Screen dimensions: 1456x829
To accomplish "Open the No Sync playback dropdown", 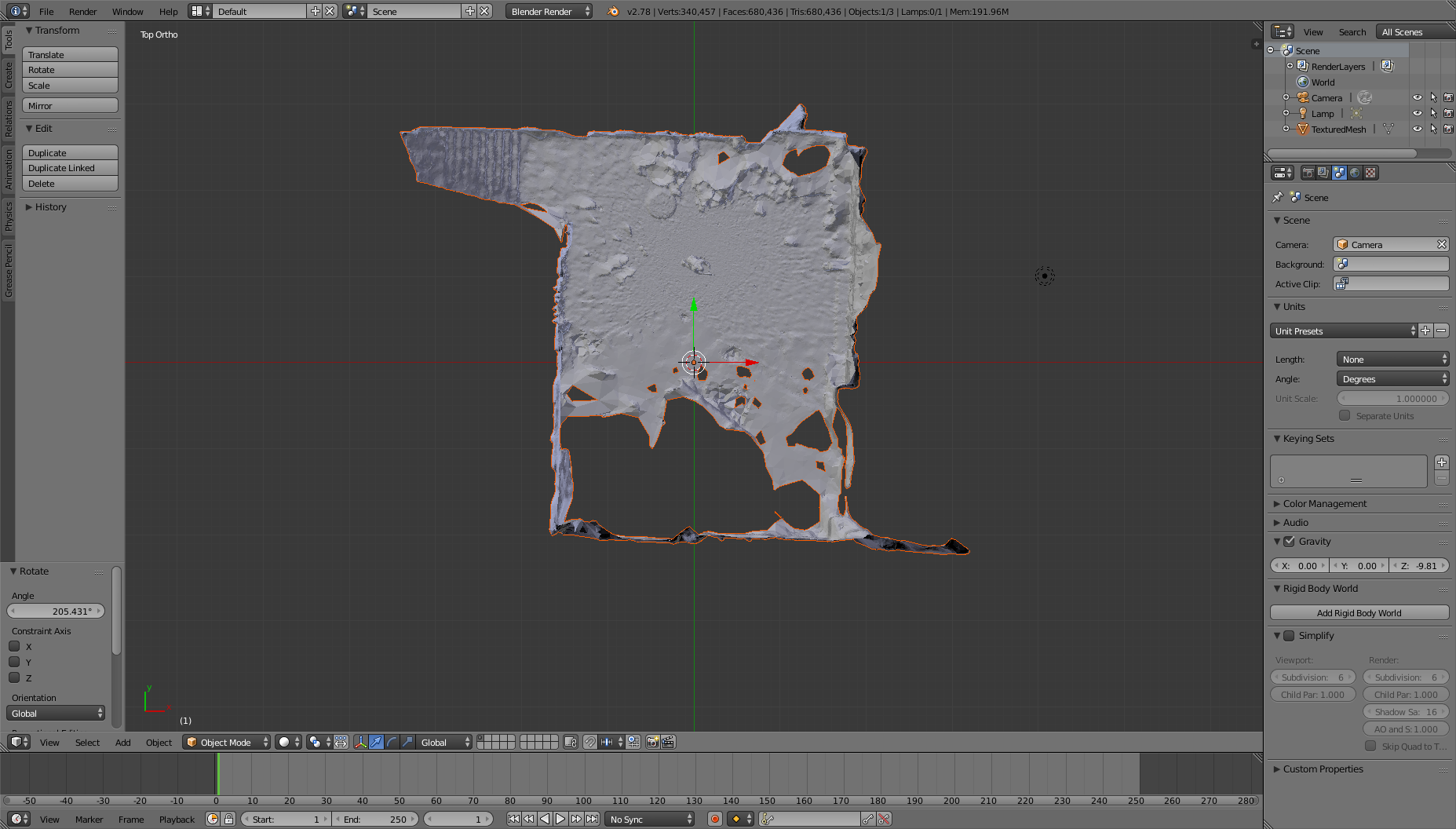I will tap(650, 819).
